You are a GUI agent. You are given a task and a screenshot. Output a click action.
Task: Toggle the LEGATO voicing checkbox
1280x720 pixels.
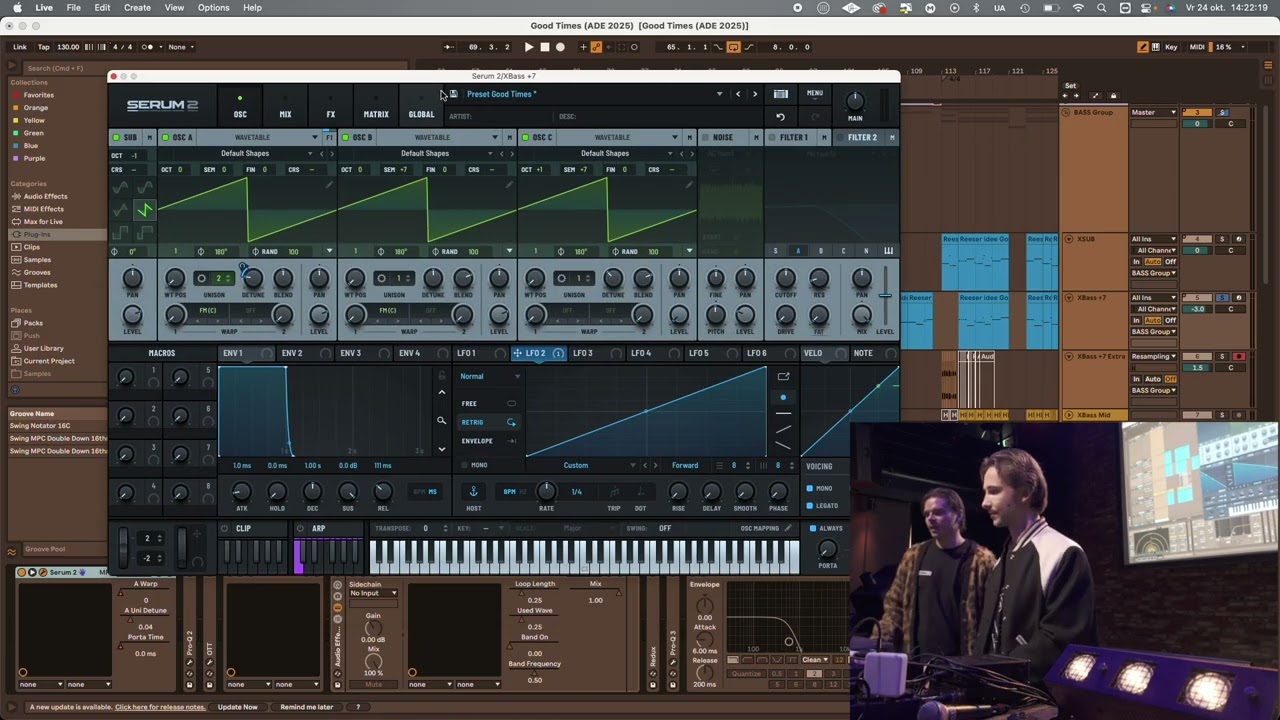(x=810, y=506)
